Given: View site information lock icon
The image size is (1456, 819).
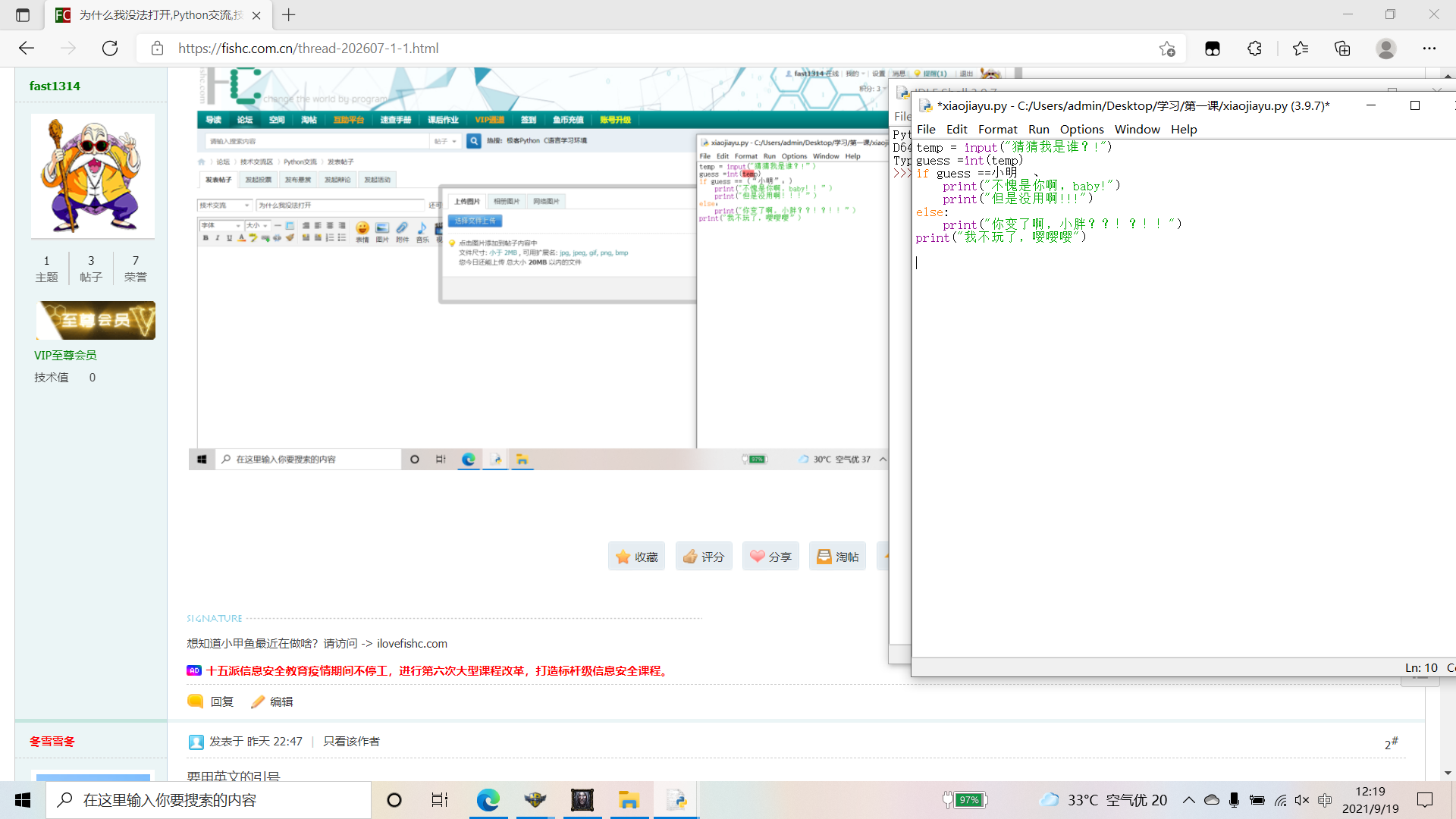Looking at the screenshot, I should pyautogui.click(x=157, y=49).
